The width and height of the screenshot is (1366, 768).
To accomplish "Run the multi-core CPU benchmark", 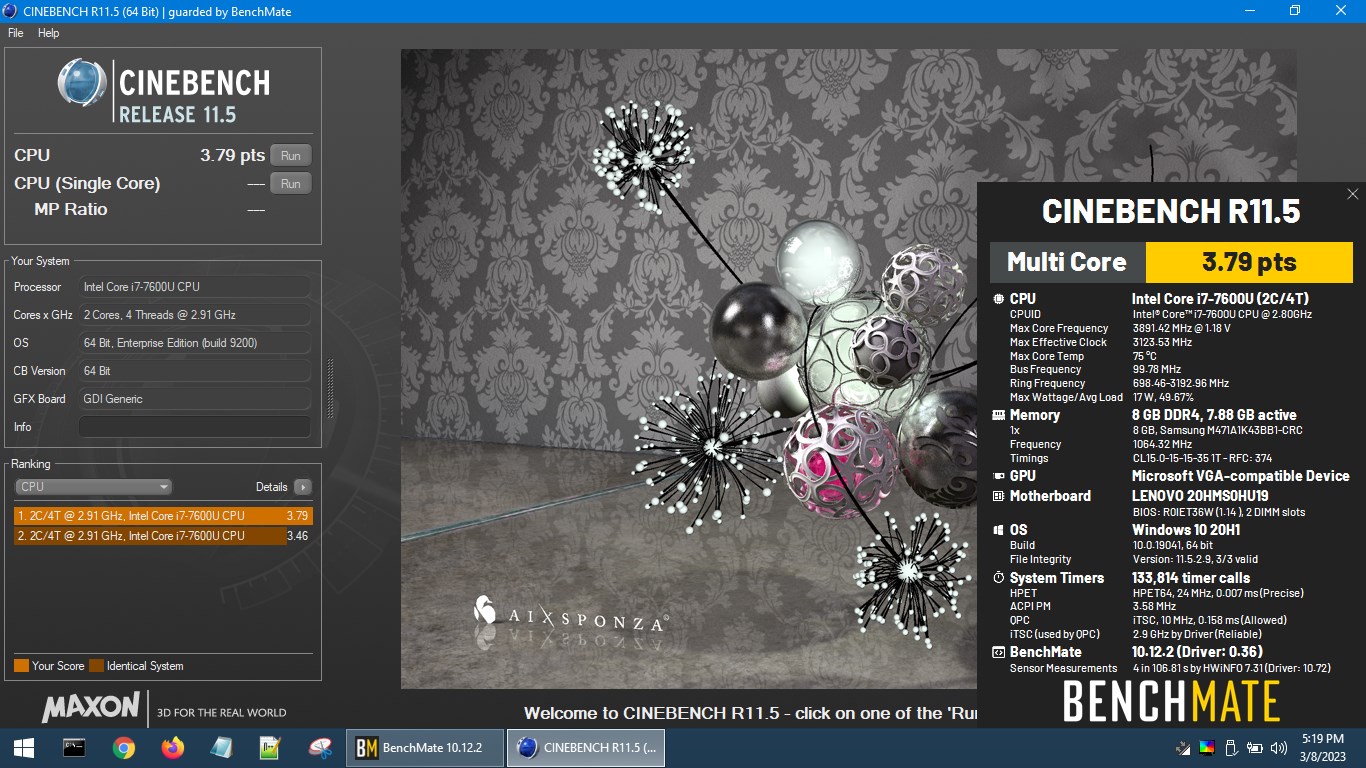I will point(291,155).
